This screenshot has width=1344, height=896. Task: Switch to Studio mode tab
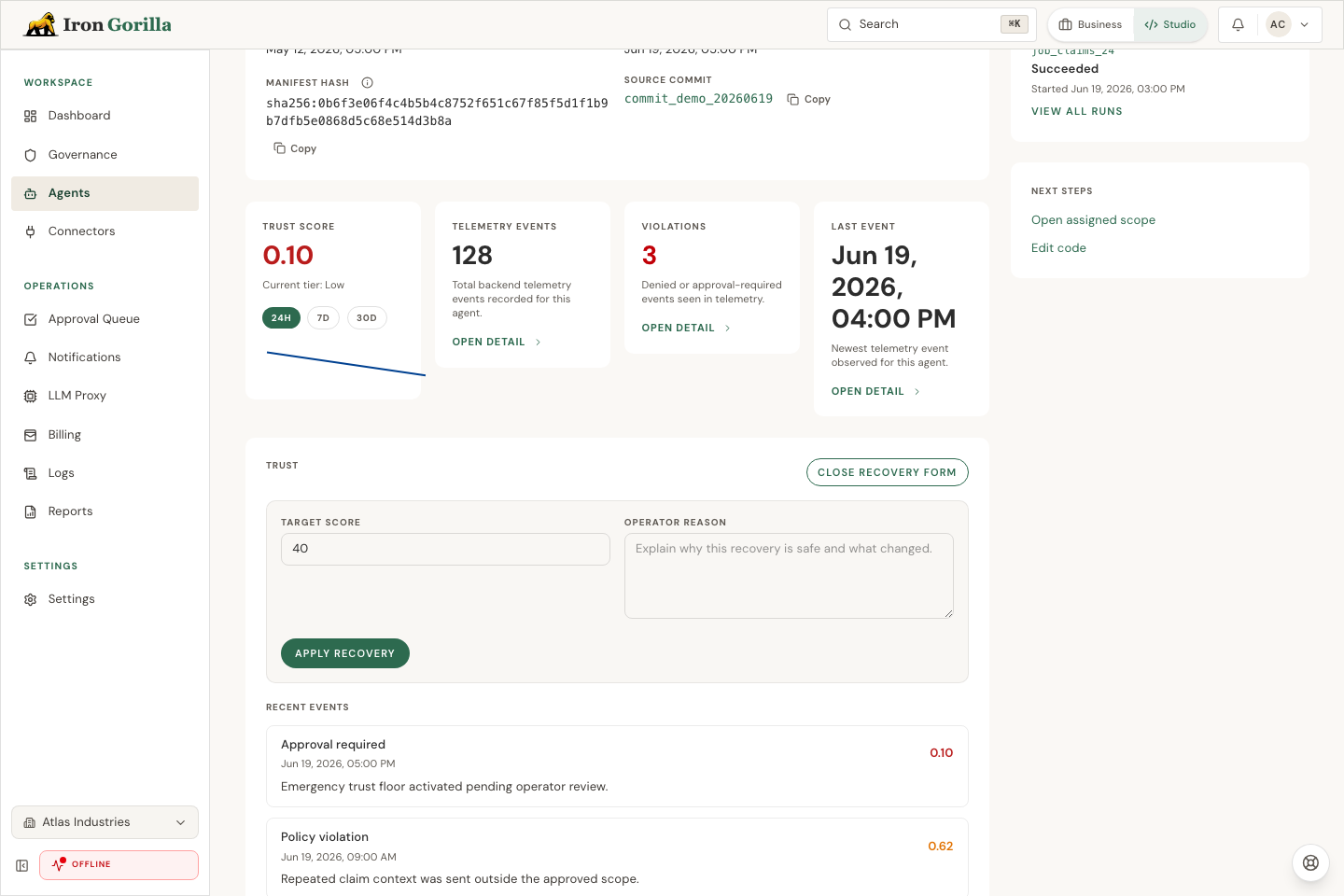[1170, 25]
